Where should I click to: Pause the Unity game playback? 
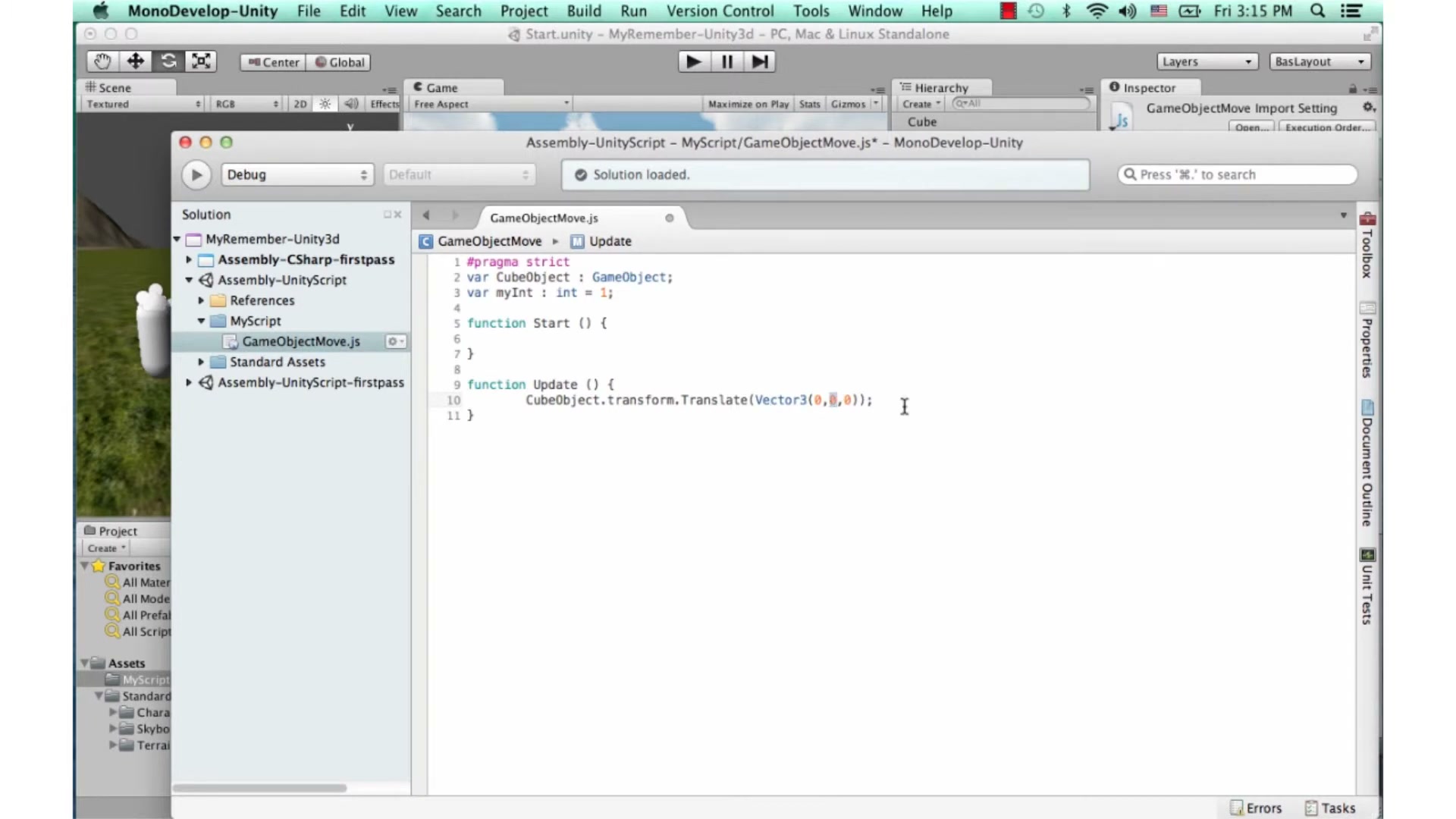pyautogui.click(x=726, y=61)
